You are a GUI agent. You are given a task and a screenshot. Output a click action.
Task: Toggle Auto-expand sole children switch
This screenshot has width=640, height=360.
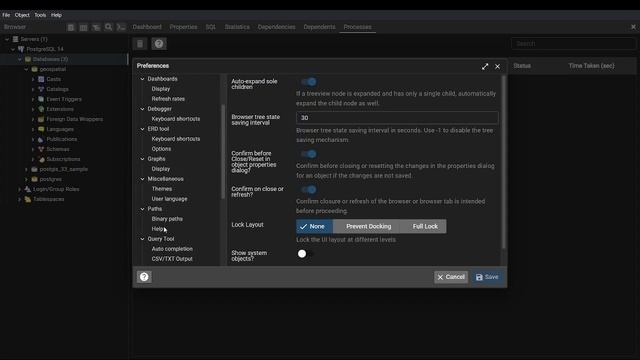[309, 82]
